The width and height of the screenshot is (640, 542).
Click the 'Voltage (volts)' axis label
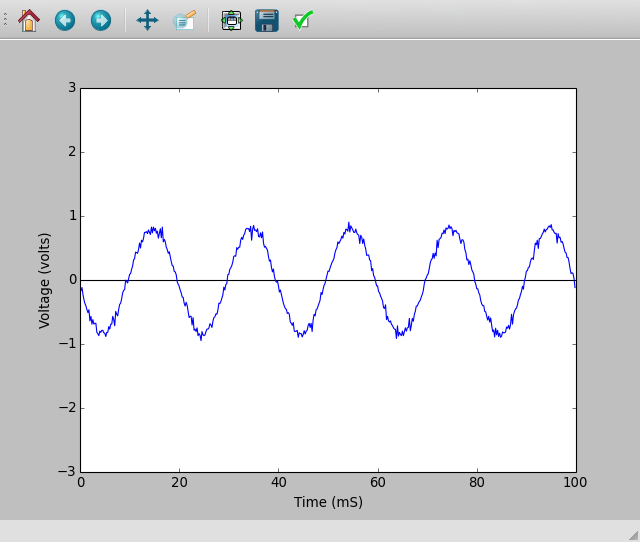[x=44, y=281]
